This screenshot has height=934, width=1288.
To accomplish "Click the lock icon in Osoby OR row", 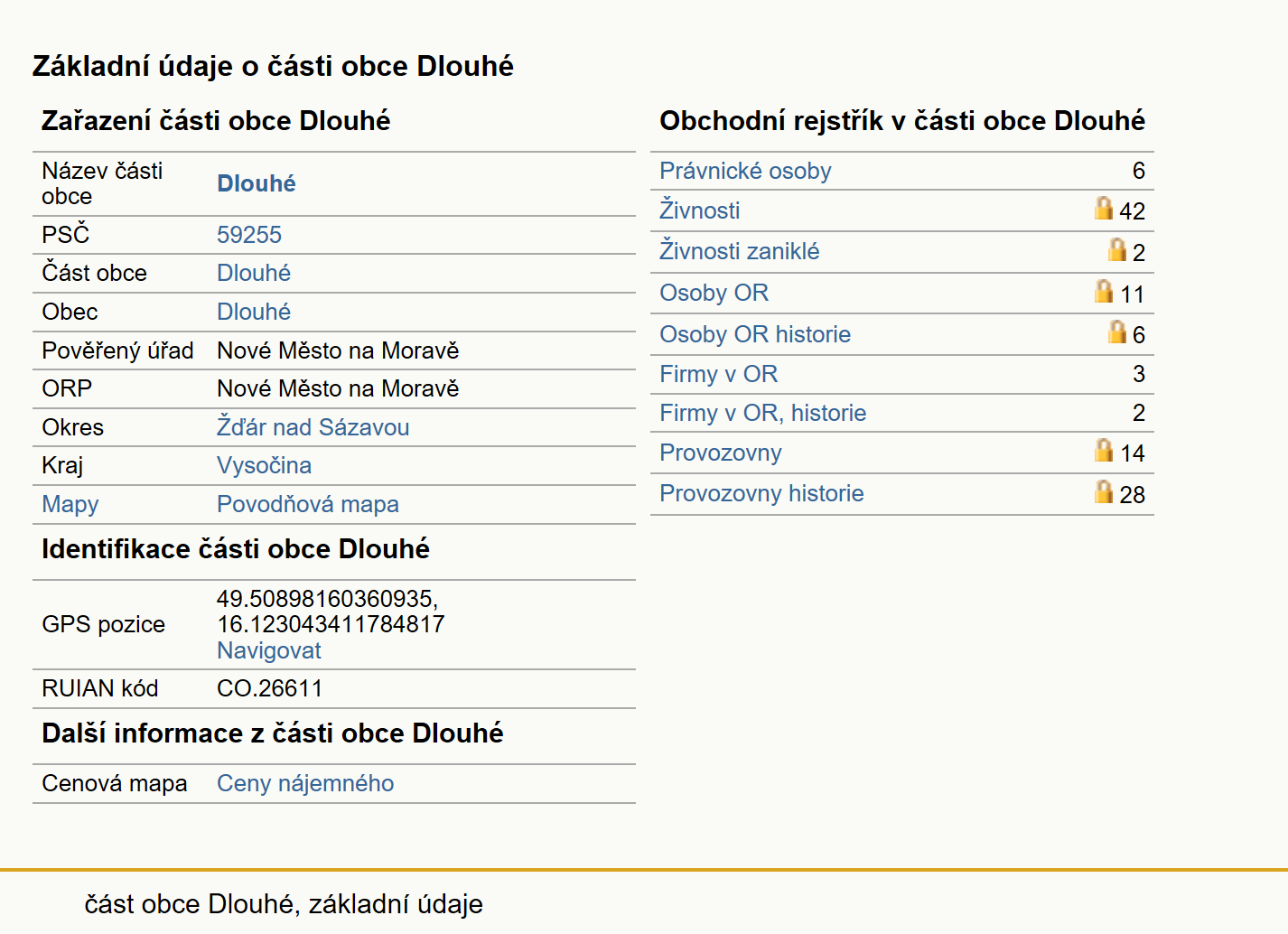I will [x=1103, y=291].
